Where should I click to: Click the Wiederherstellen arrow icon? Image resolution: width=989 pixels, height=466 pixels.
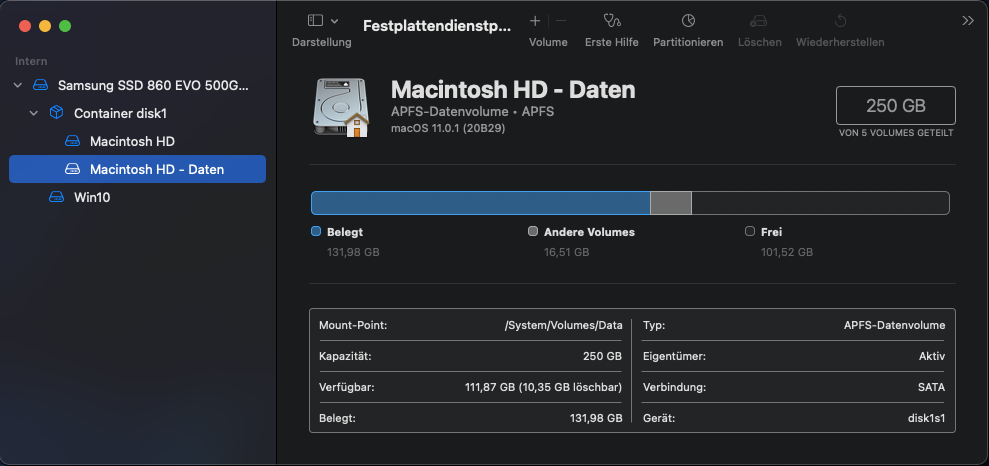coord(840,21)
